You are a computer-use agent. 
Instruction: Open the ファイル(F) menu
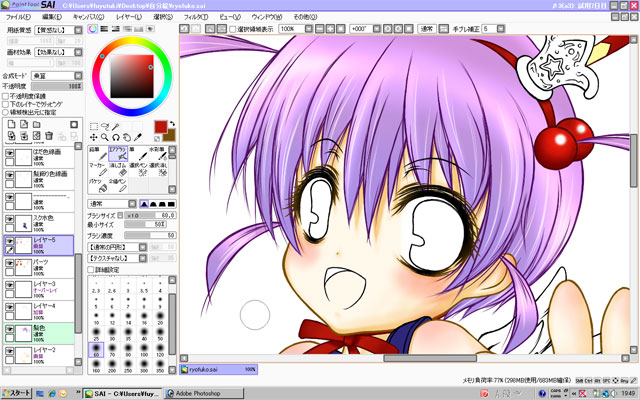(x=18, y=17)
